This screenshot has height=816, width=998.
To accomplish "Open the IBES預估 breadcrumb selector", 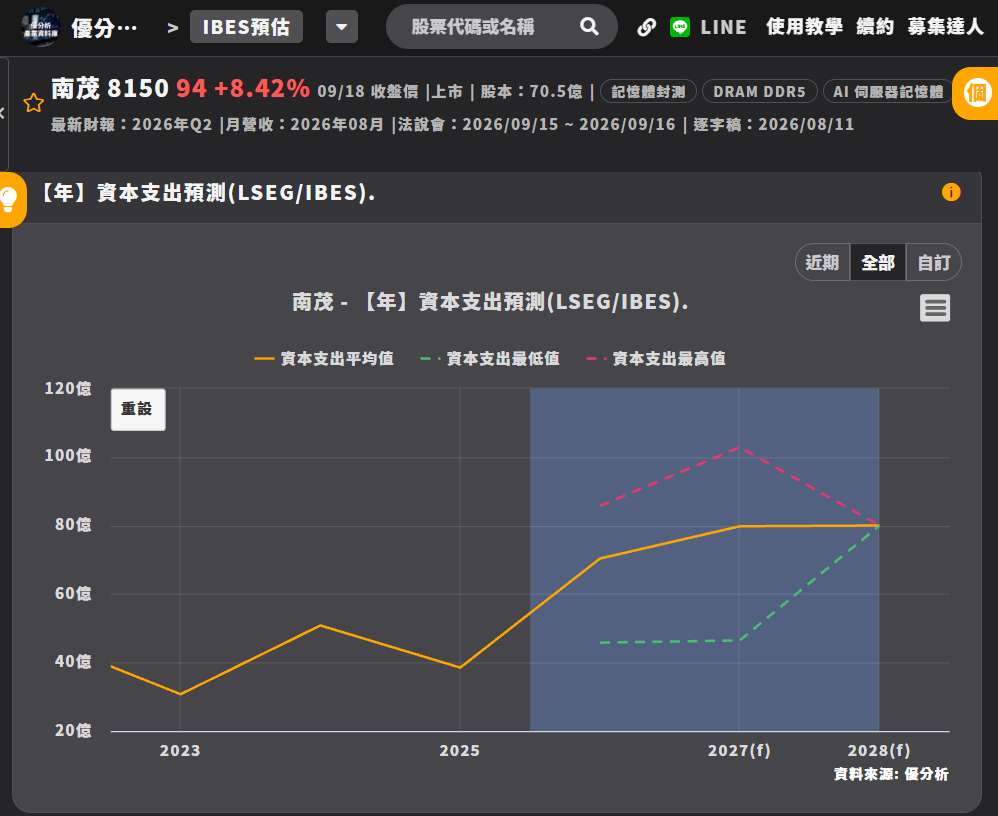I will point(246,27).
